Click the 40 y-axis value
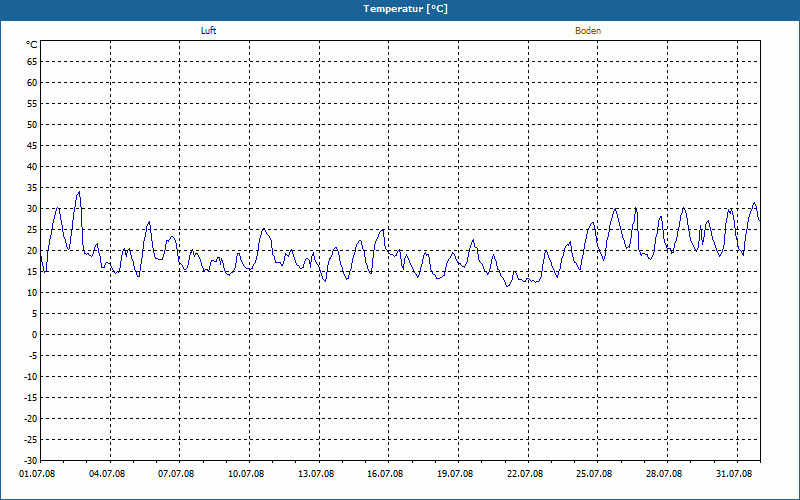 coord(32,167)
